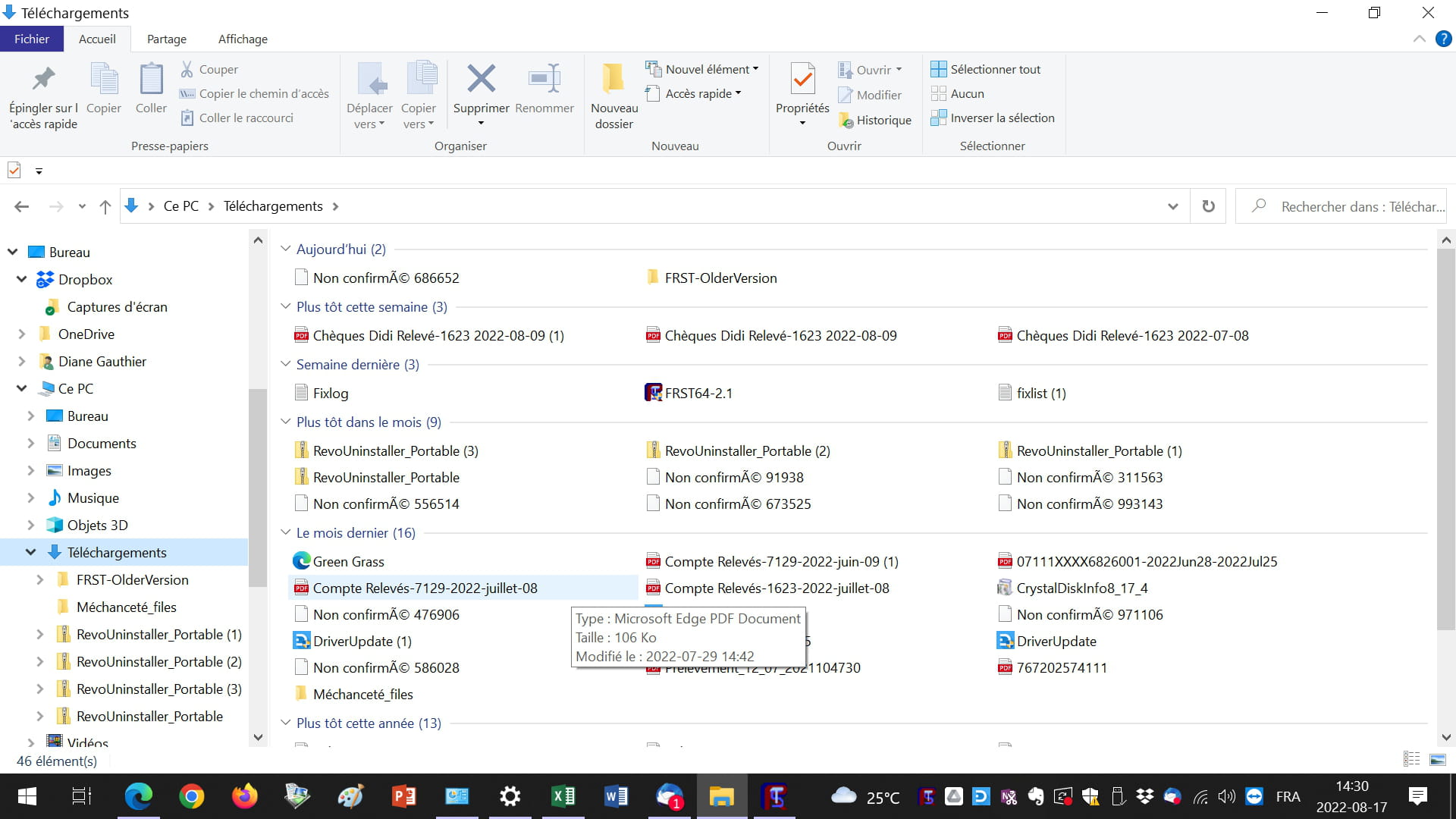
Task: Click the Nouveau dossier icon
Action: tap(613, 79)
